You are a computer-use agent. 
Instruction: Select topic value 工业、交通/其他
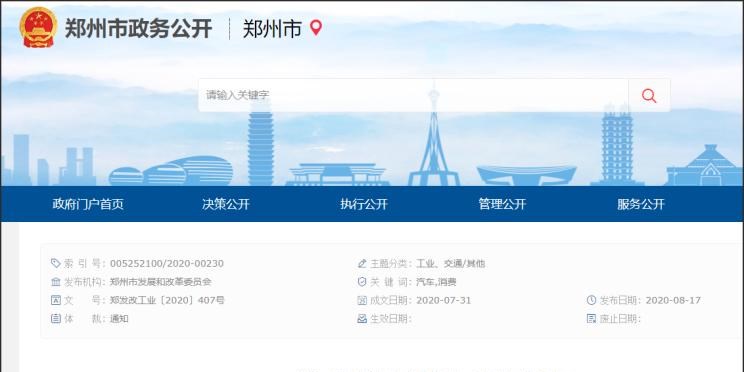point(450,263)
